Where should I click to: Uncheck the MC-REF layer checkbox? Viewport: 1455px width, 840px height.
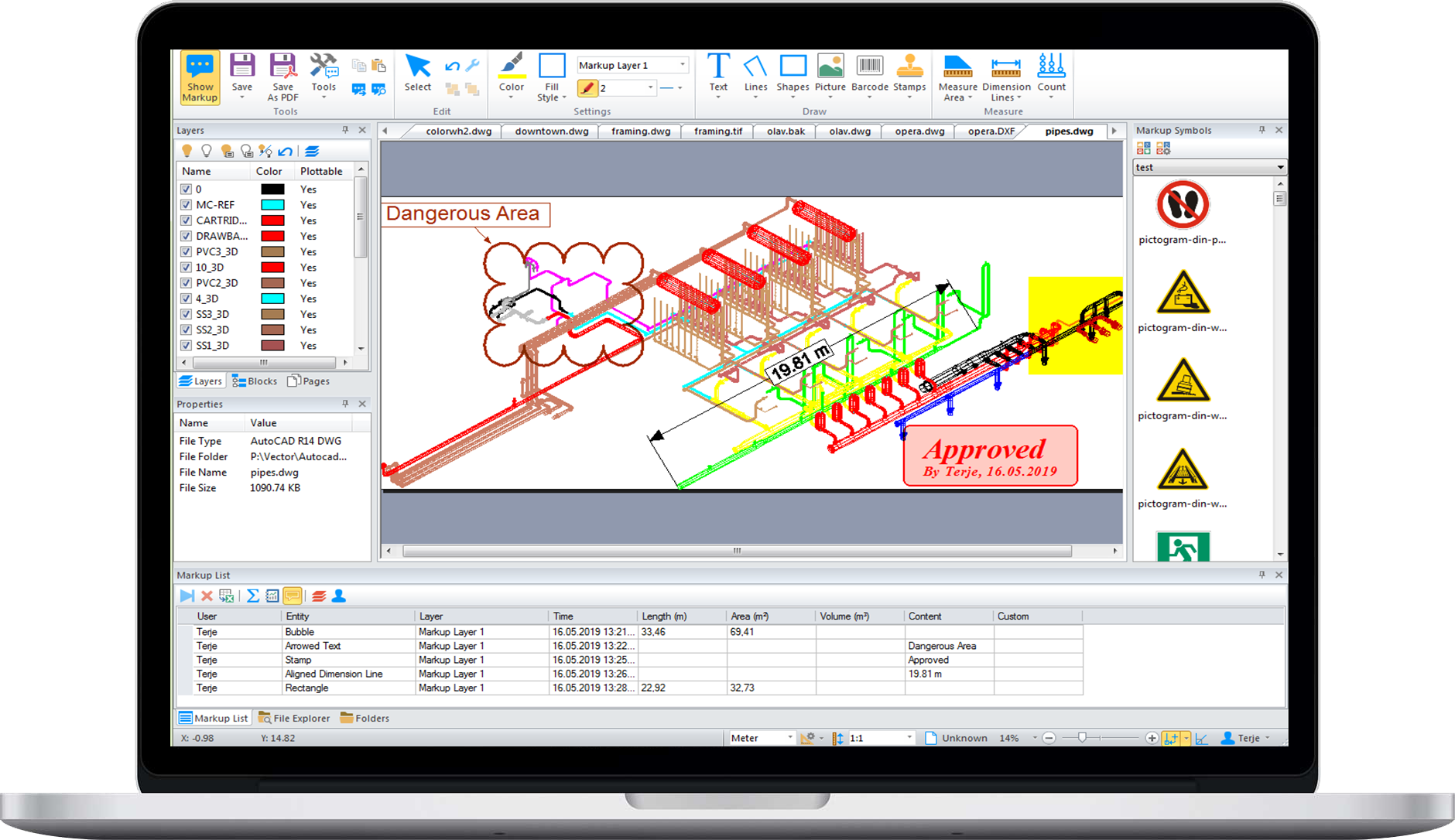[186, 205]
